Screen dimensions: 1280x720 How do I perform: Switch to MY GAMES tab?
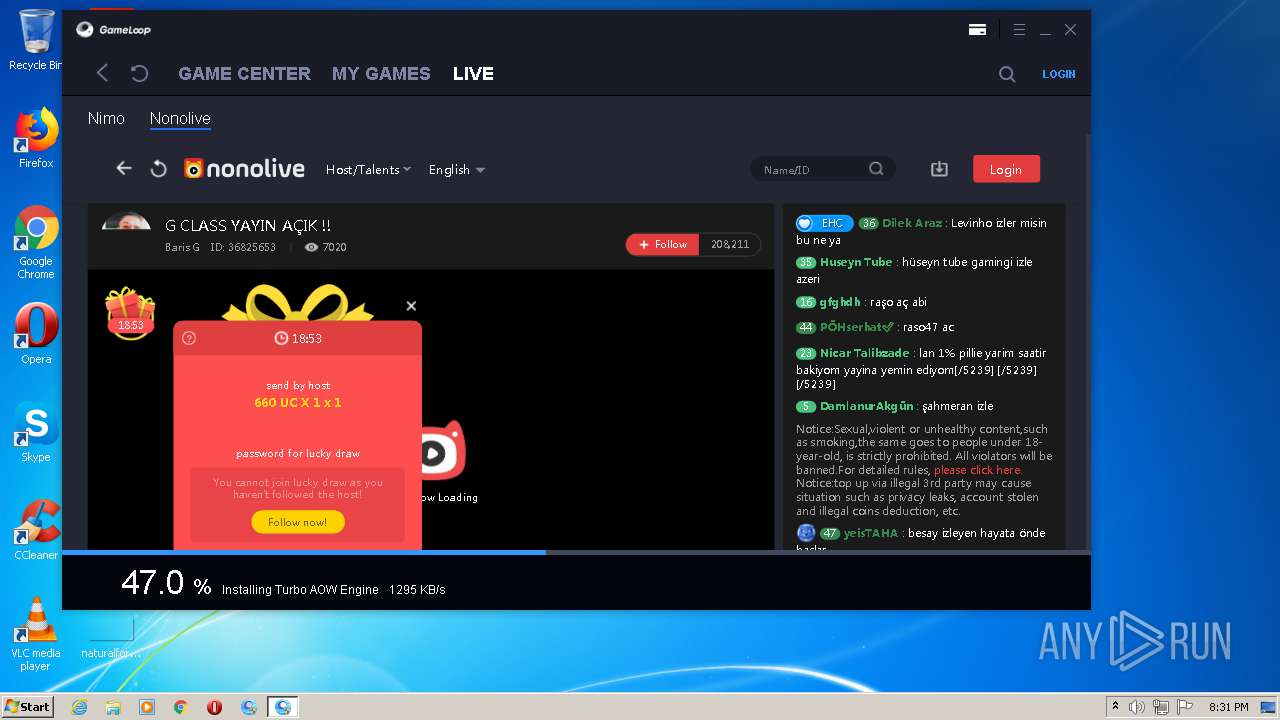pos(381,74)
